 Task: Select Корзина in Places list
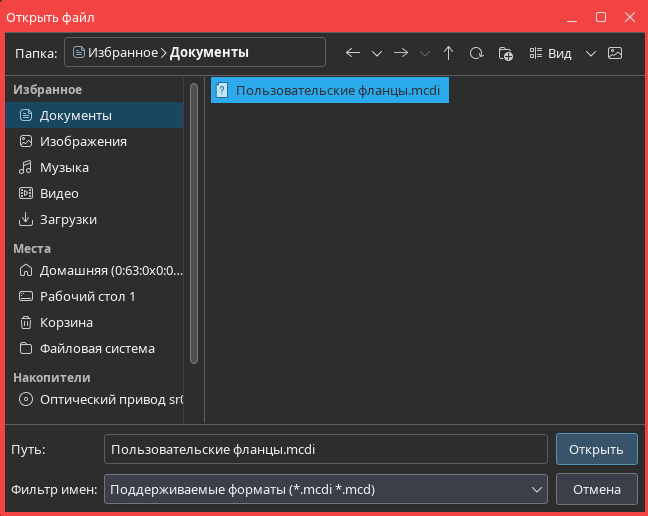[x=66, y=322]
